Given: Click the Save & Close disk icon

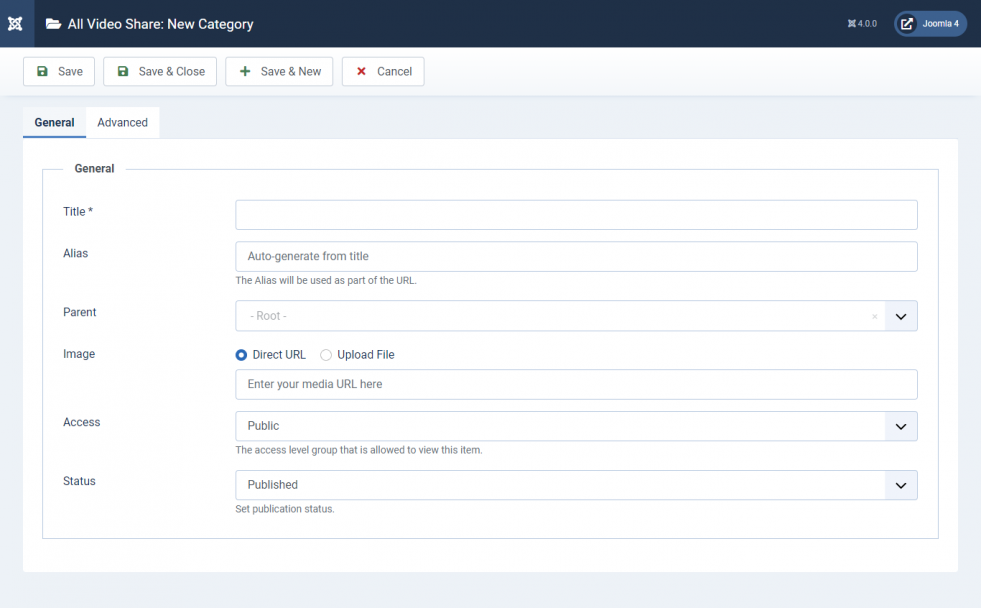Looking at the screenshot, I should pos(123,71).
